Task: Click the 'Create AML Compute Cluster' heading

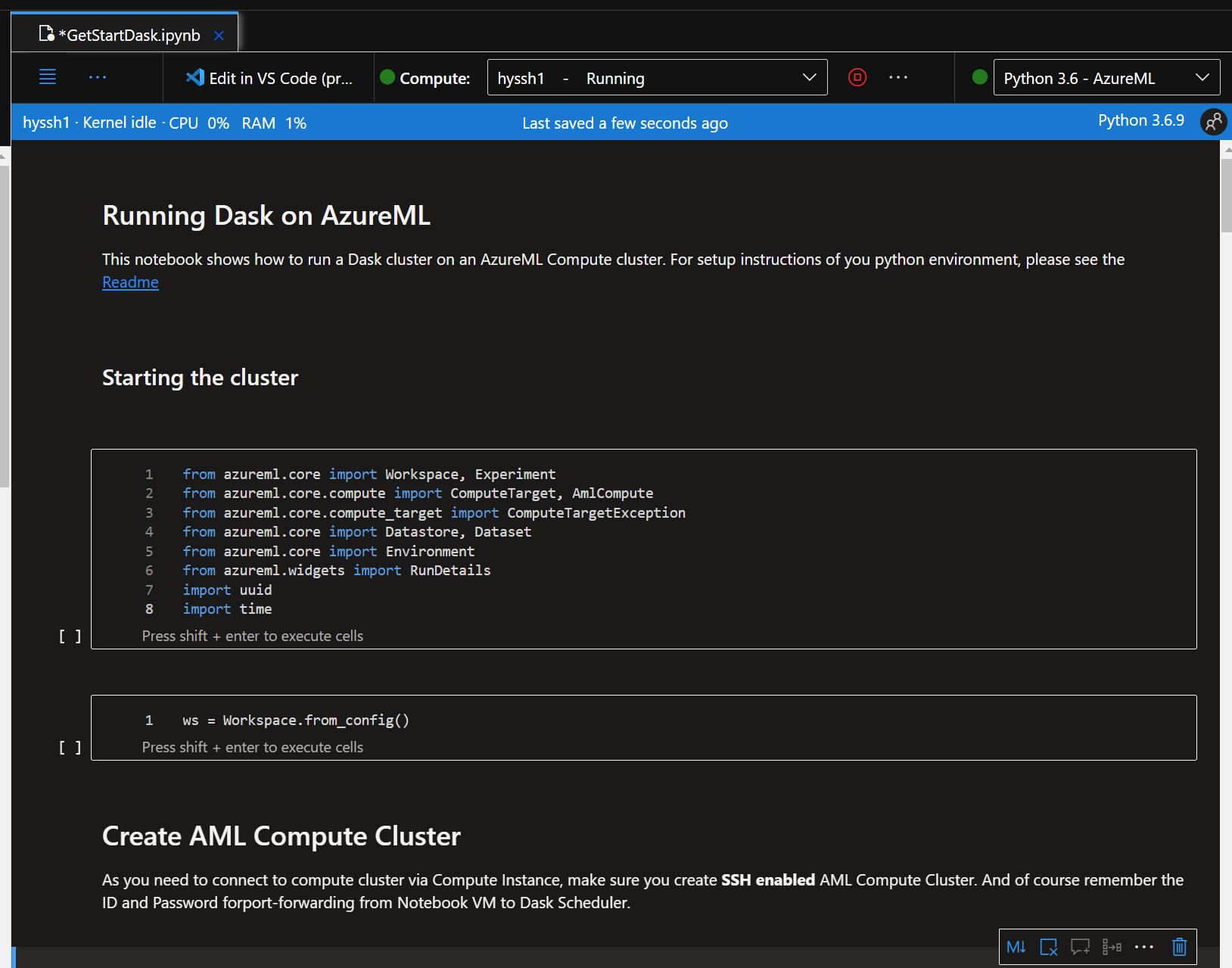Action: point(282,836)
